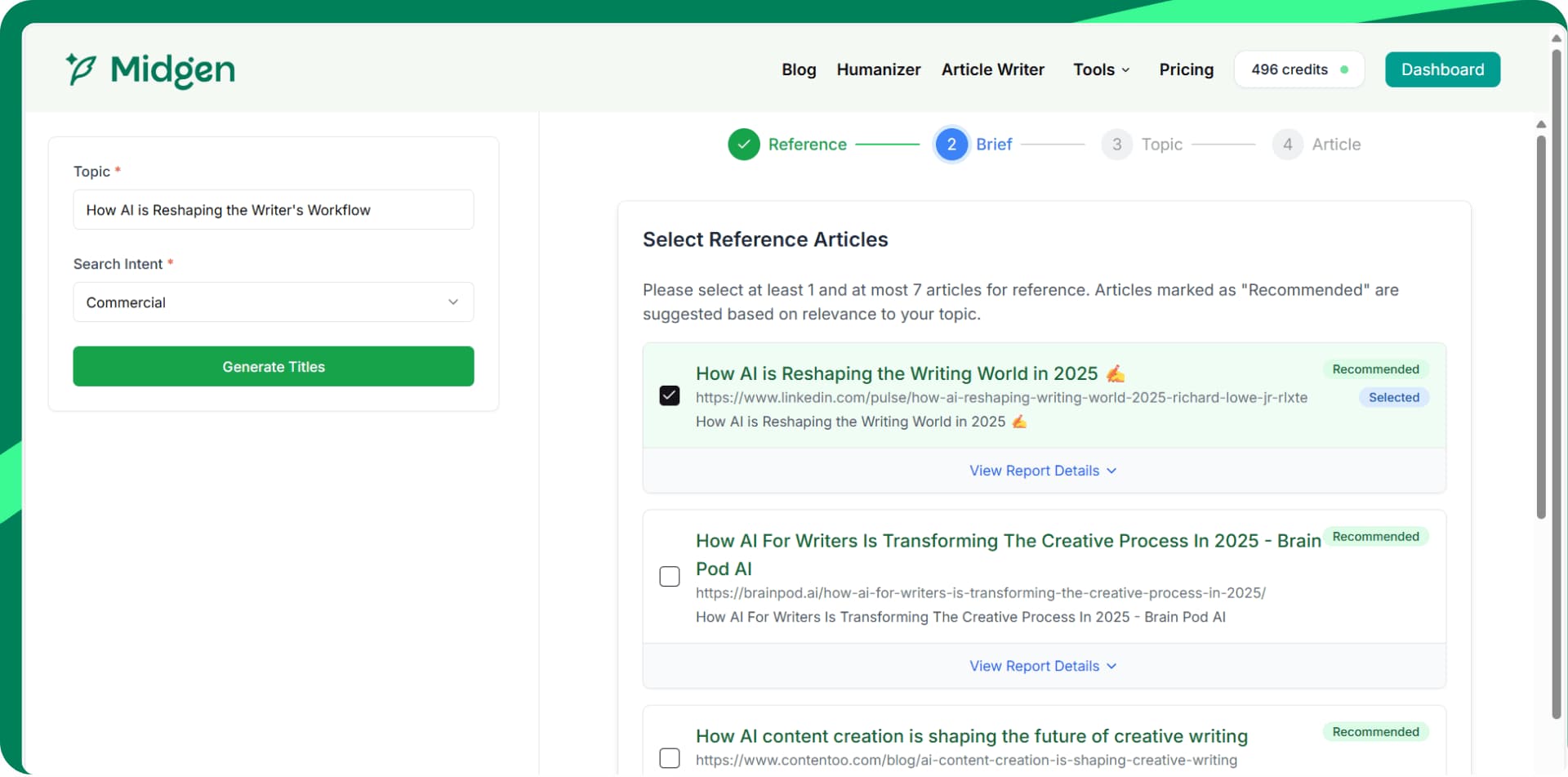Select the contentoo creative writing article checkbox
Screen dimensions: 1568x777
click(669, 758)
